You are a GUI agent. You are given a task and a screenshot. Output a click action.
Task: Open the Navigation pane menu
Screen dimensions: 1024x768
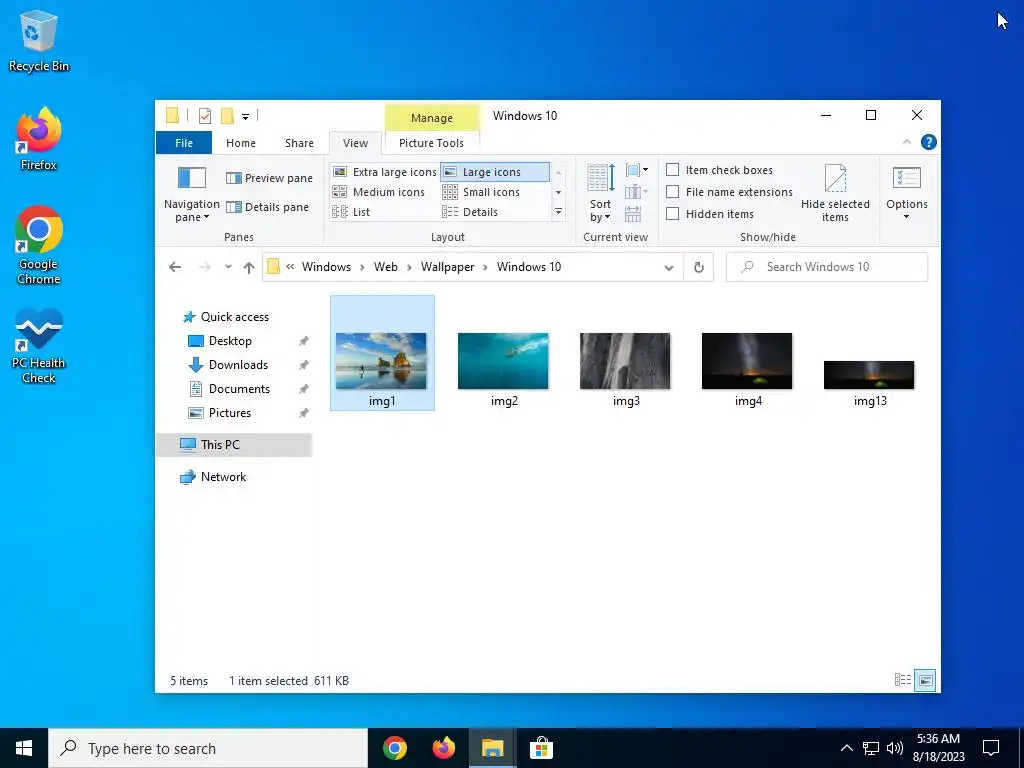pyautogui.click(x=191, y=194)
